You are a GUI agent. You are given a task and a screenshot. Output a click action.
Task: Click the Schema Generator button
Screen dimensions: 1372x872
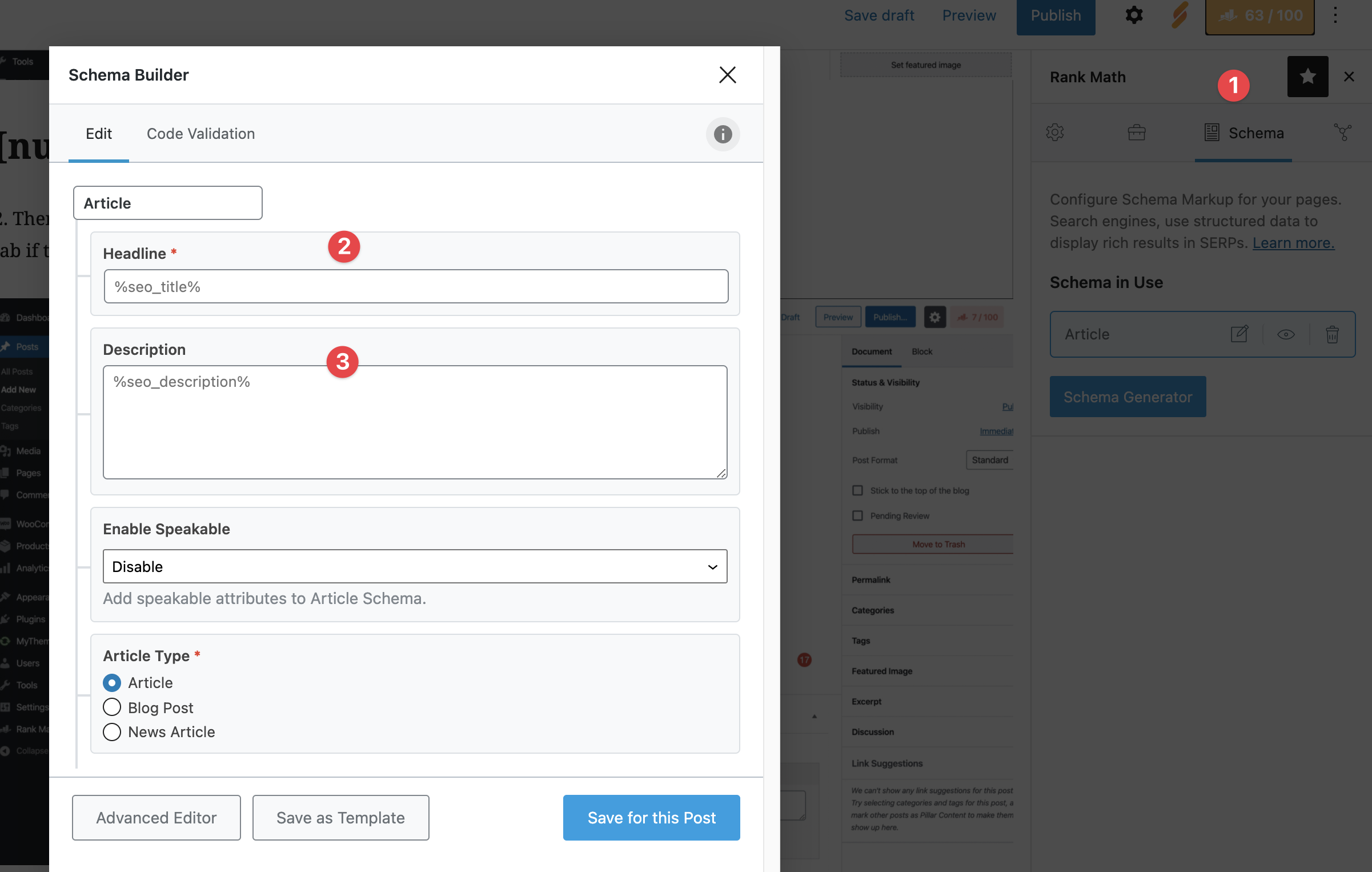click(x=1128, y=396)
